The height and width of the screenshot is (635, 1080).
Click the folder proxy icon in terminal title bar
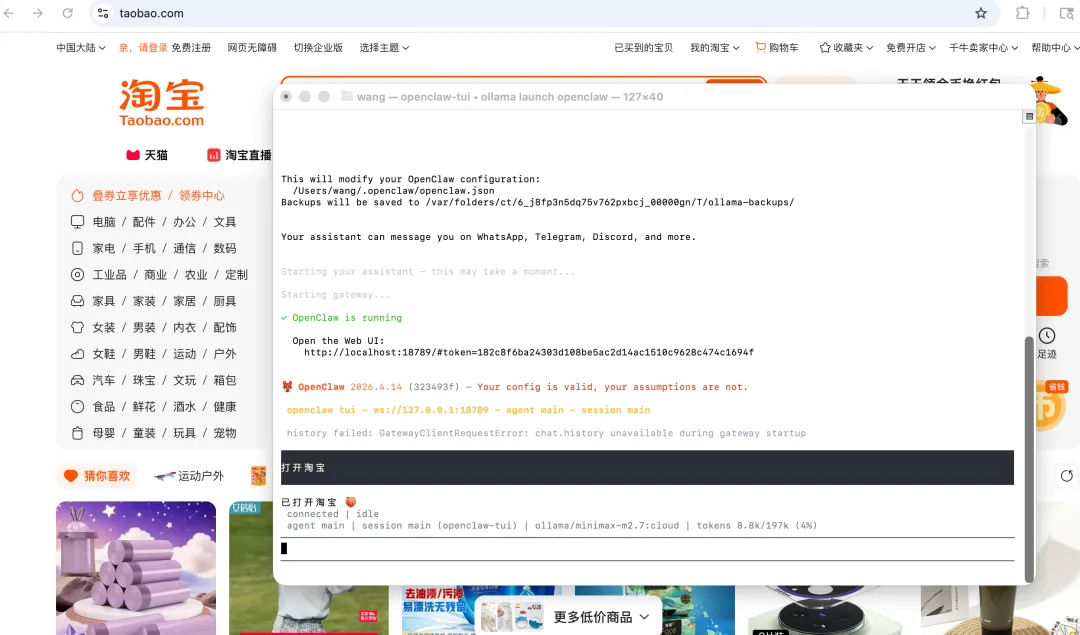click(x=346, y=96)
